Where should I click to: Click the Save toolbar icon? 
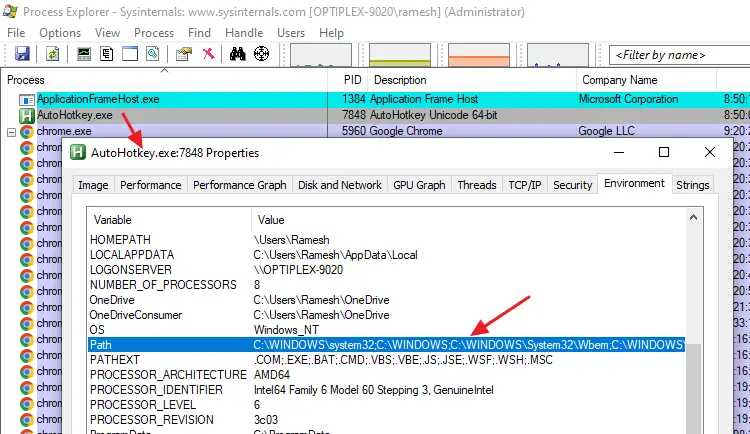22,54
